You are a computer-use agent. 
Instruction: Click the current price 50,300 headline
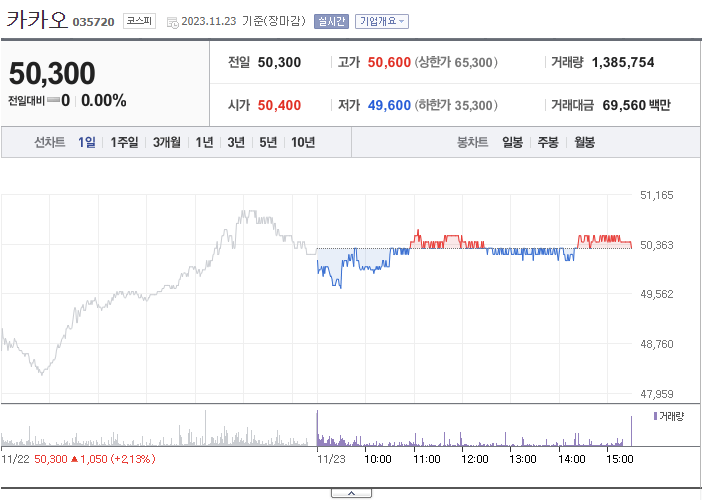(x=52, y=73)
